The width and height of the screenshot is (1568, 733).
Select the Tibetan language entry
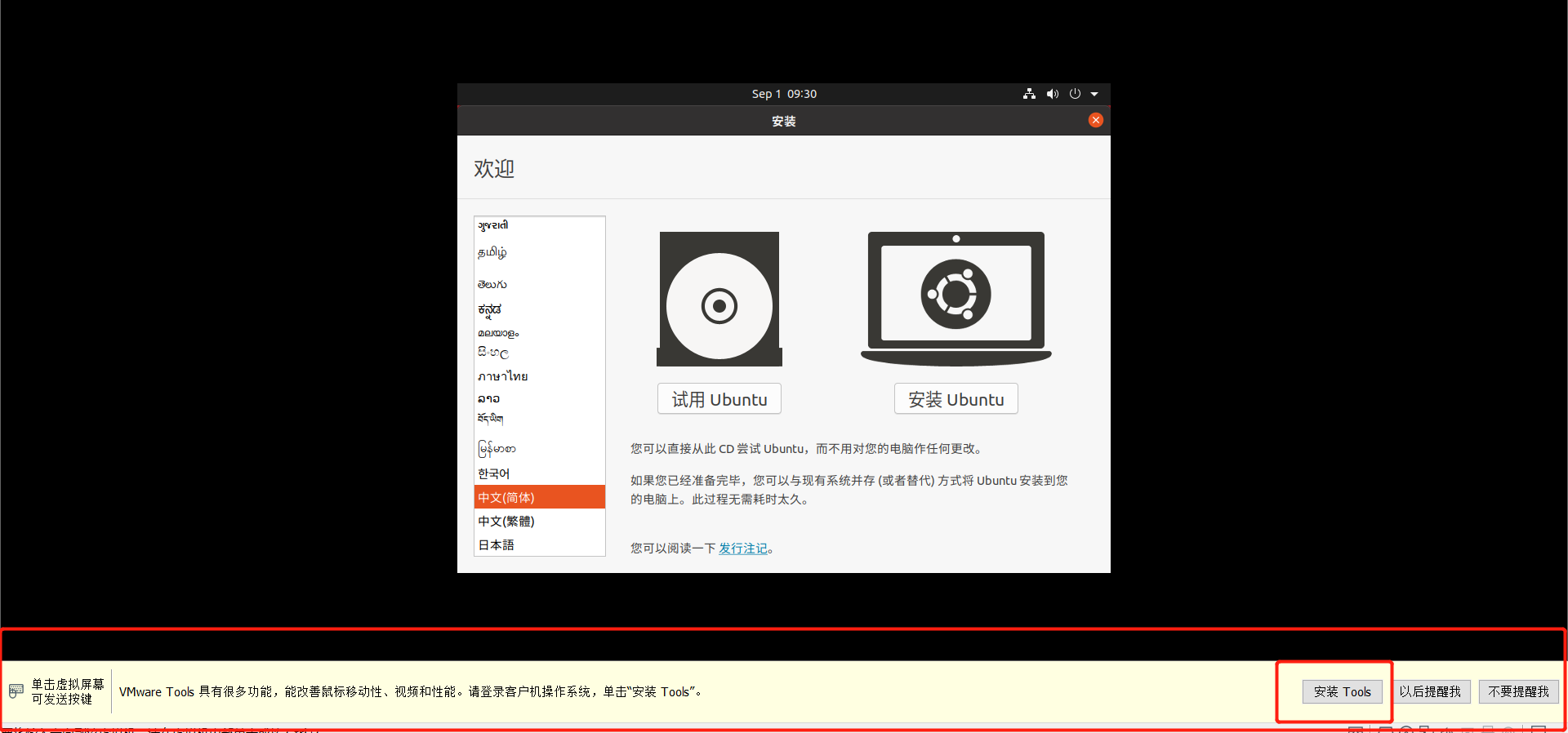click(539, 419)
